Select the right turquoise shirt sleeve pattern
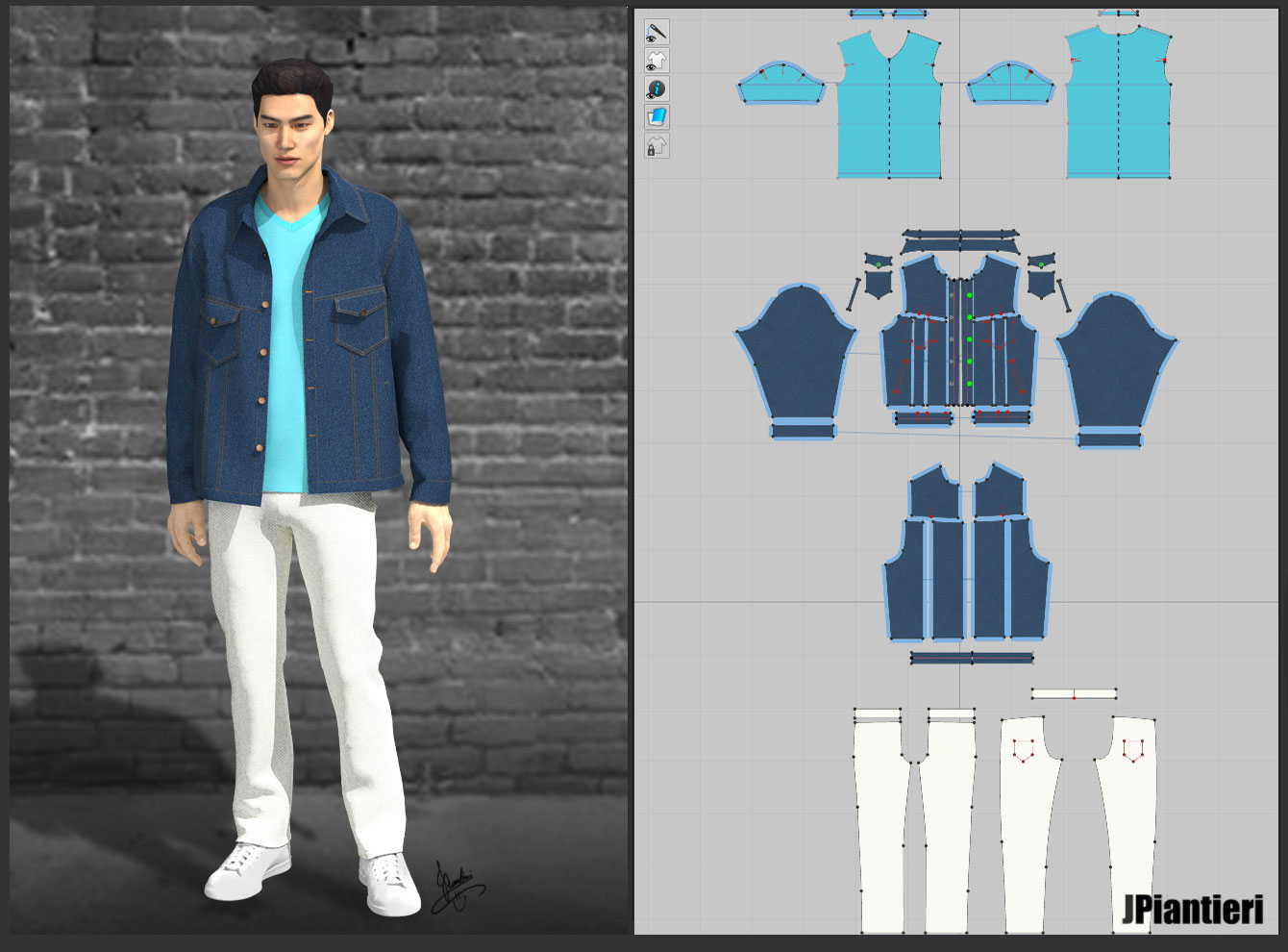 [x=1010, y=85]
